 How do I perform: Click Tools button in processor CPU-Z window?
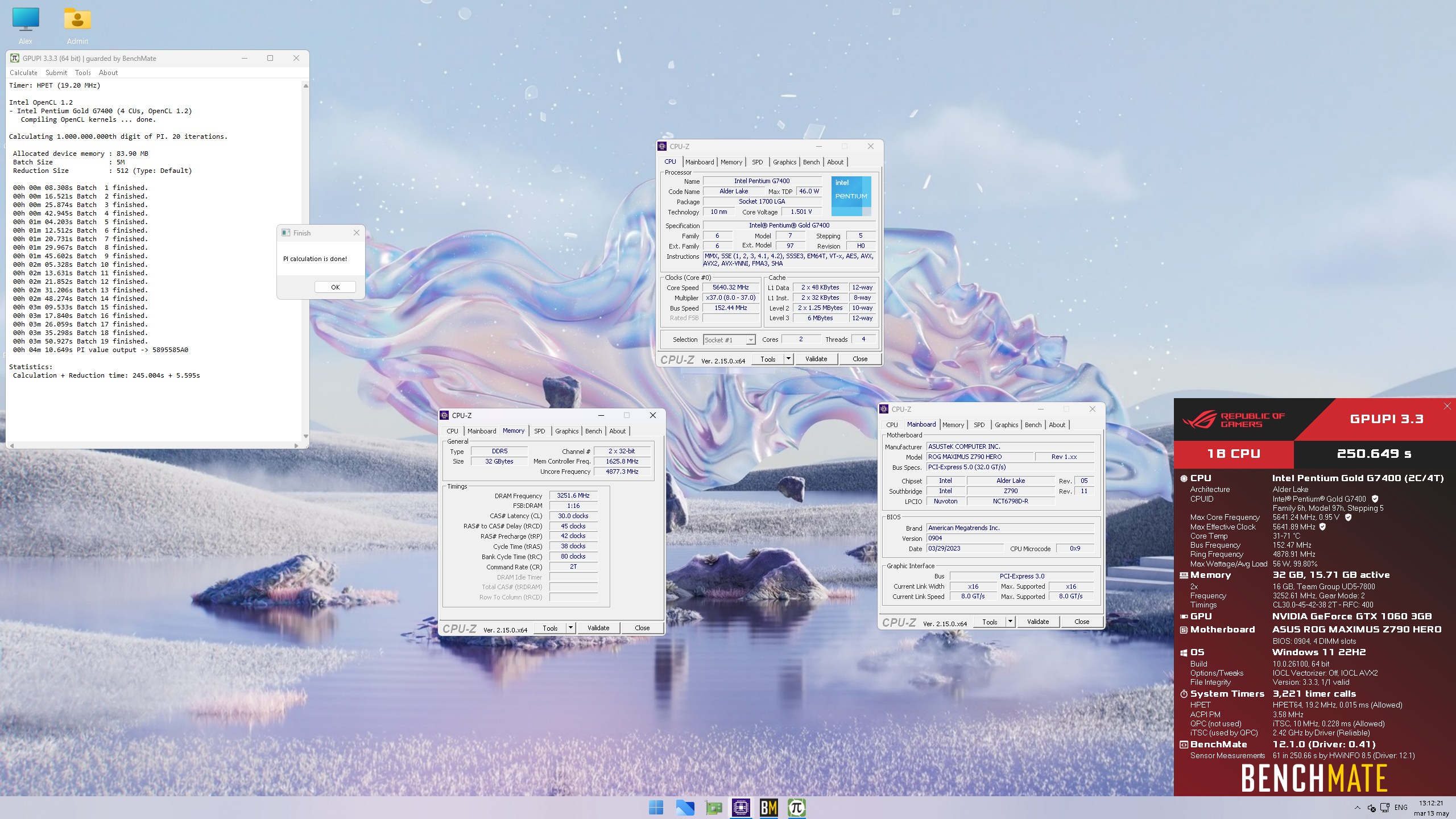[x=768, y=359]
